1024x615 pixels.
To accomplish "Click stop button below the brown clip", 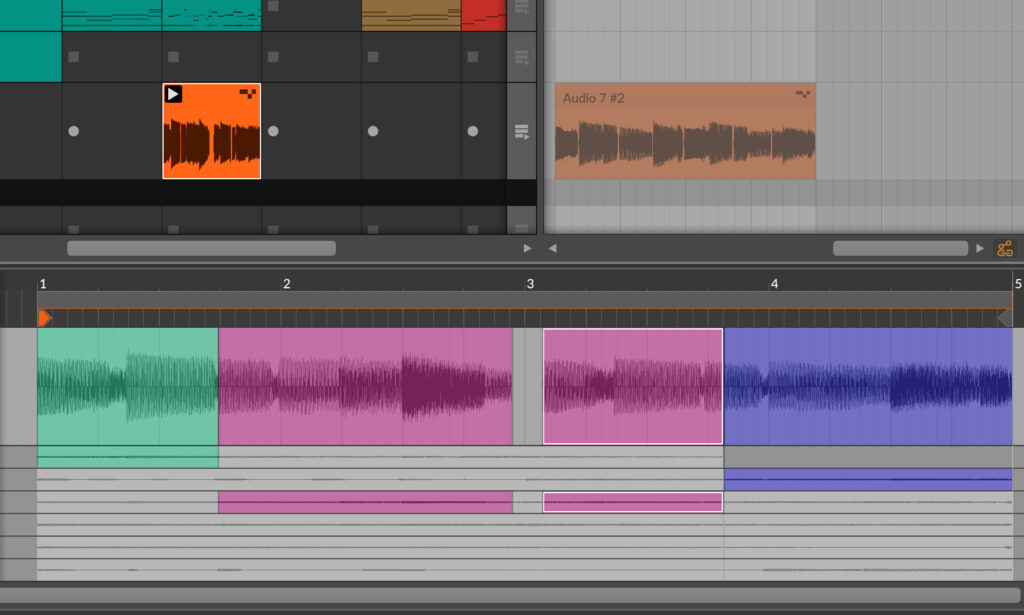I will 373,57.
